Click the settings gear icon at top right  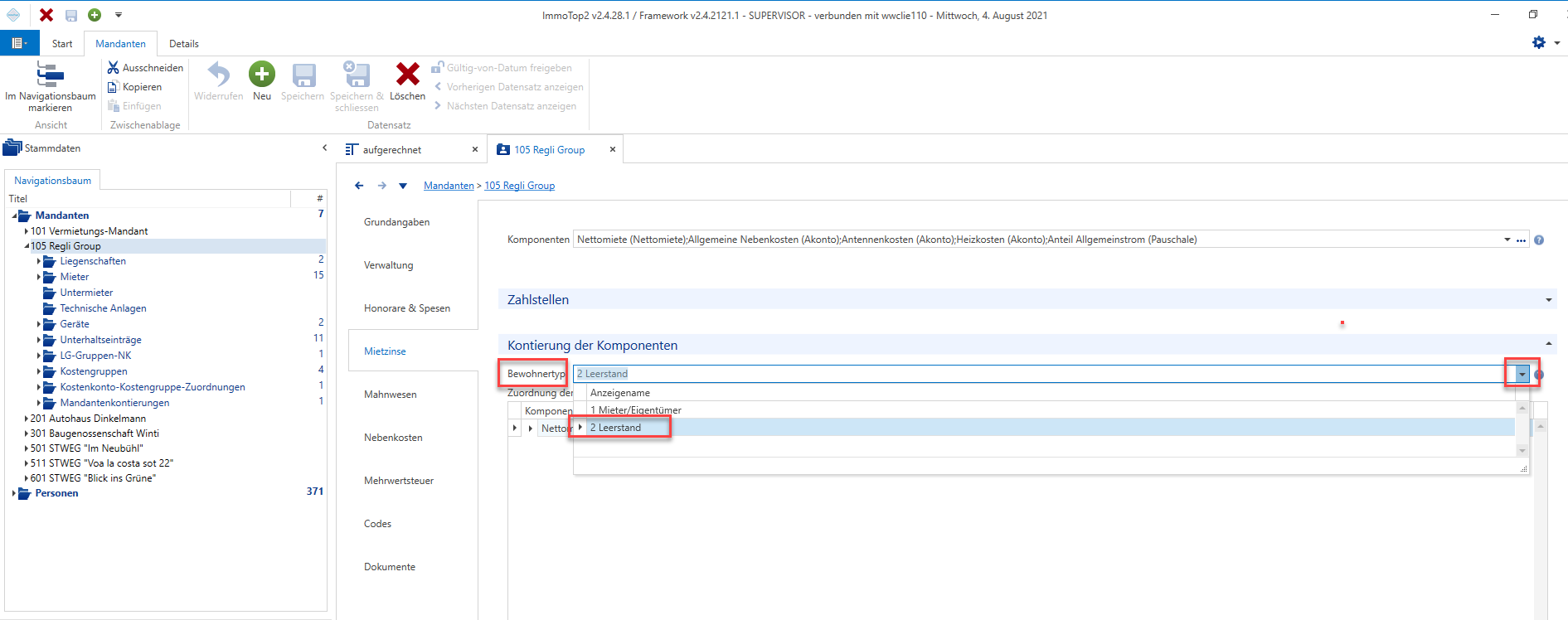[x=1539, y=42]
